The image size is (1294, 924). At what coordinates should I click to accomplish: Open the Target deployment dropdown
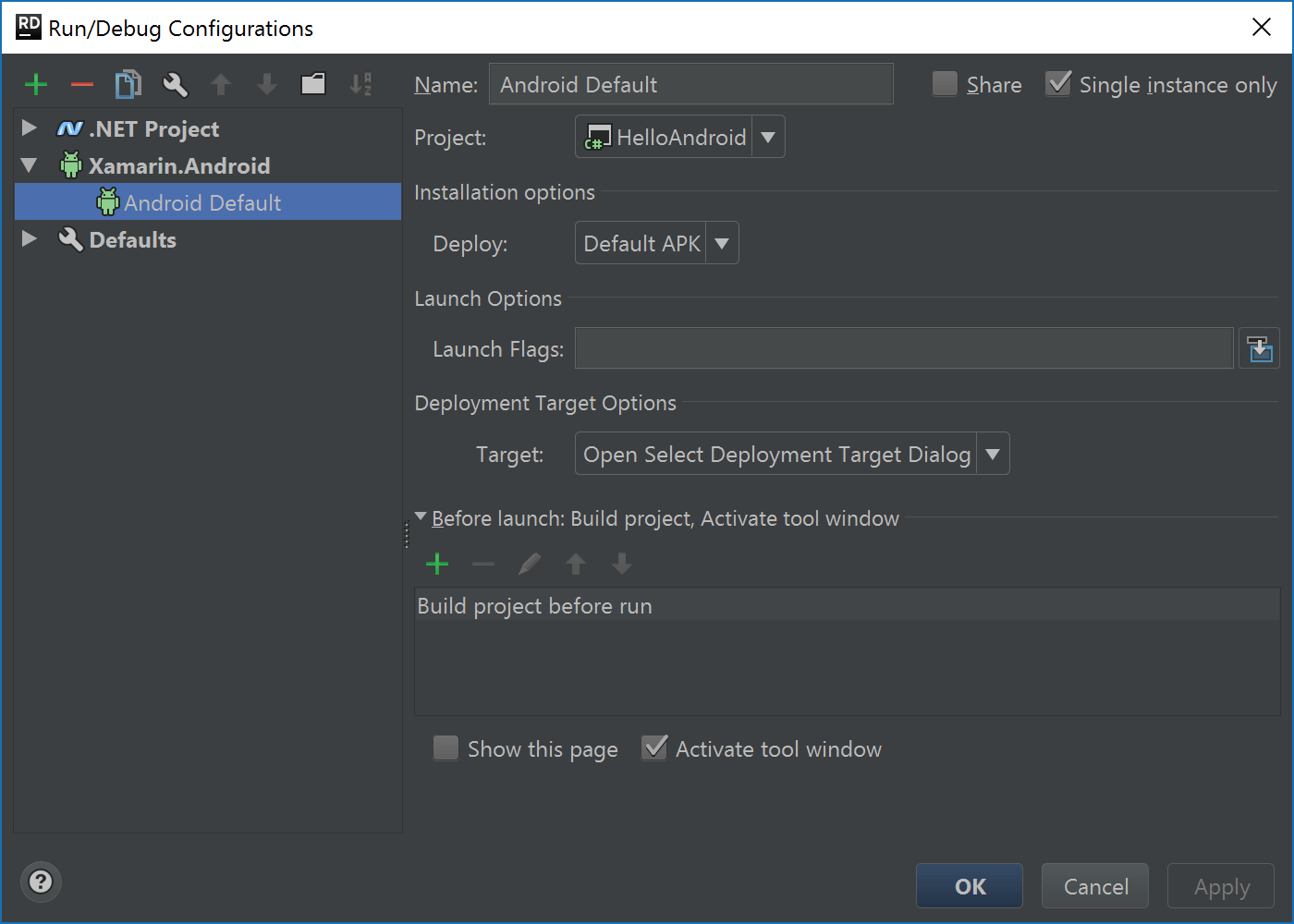coord(792,454)
